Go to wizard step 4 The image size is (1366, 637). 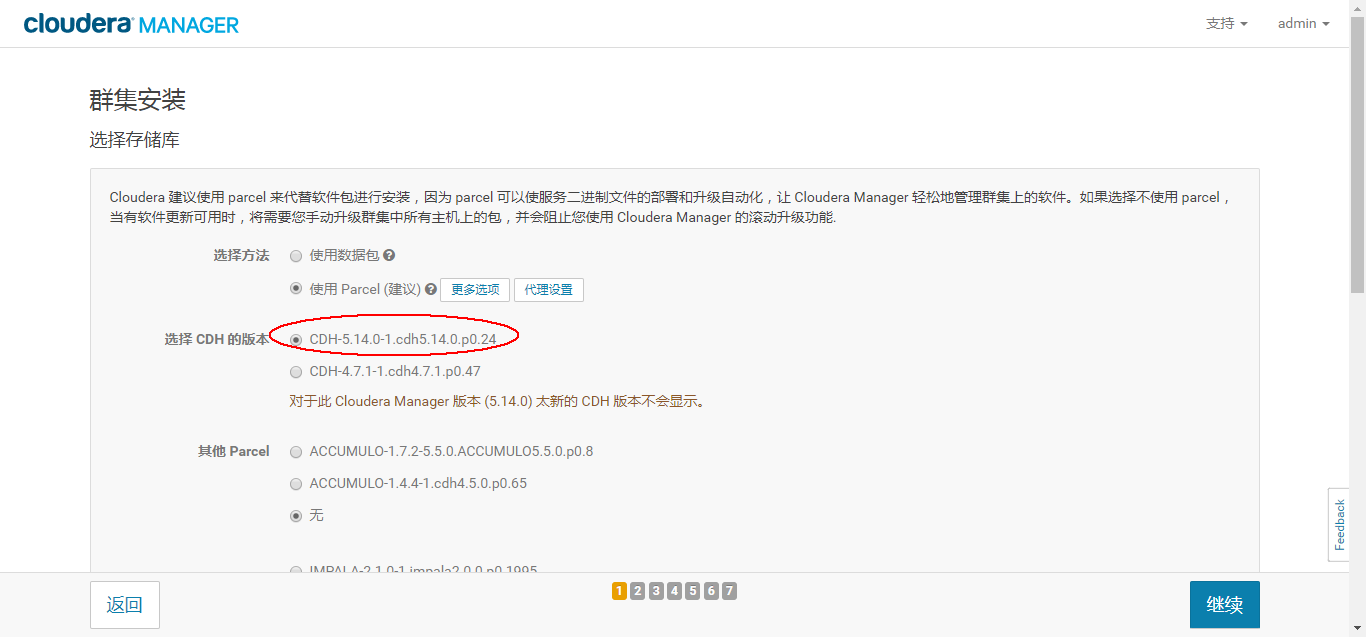674,591
